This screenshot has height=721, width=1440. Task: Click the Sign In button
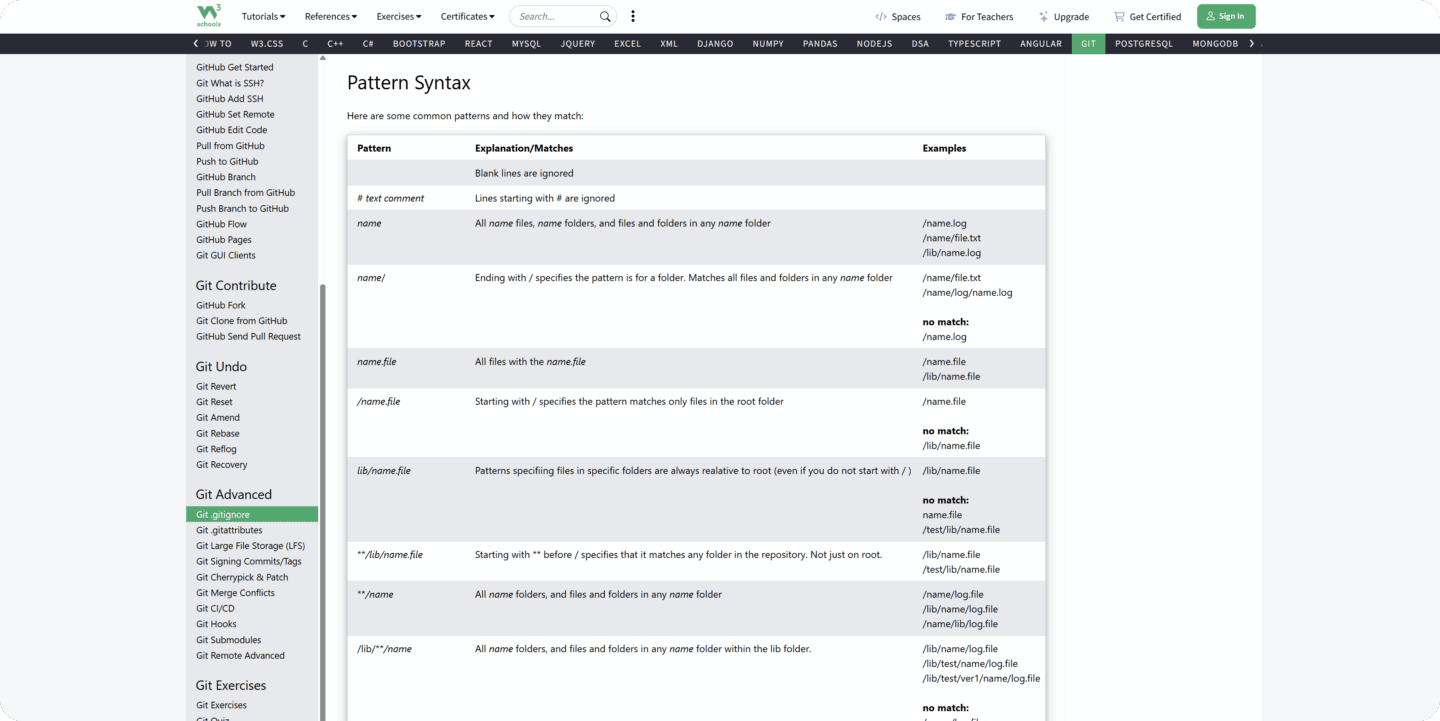(x=1226, y=16)
